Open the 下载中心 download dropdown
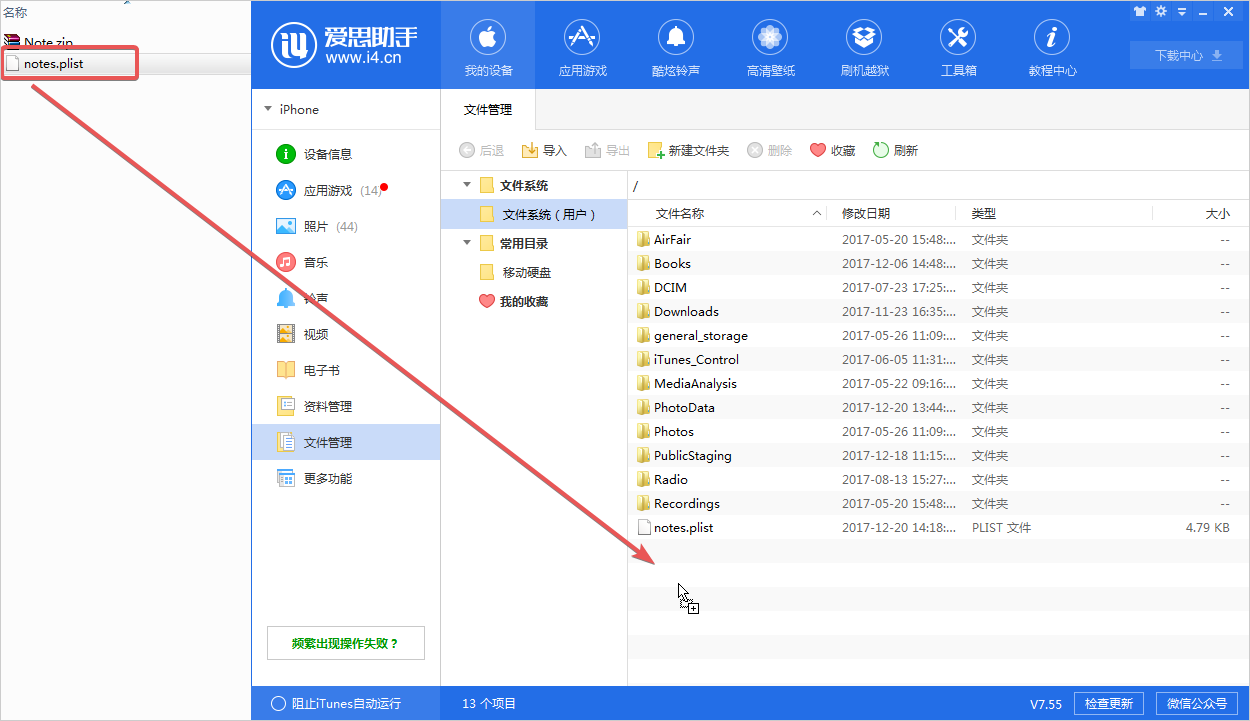The height and width of the screenshot is (721, 1250). point(1186,55)
